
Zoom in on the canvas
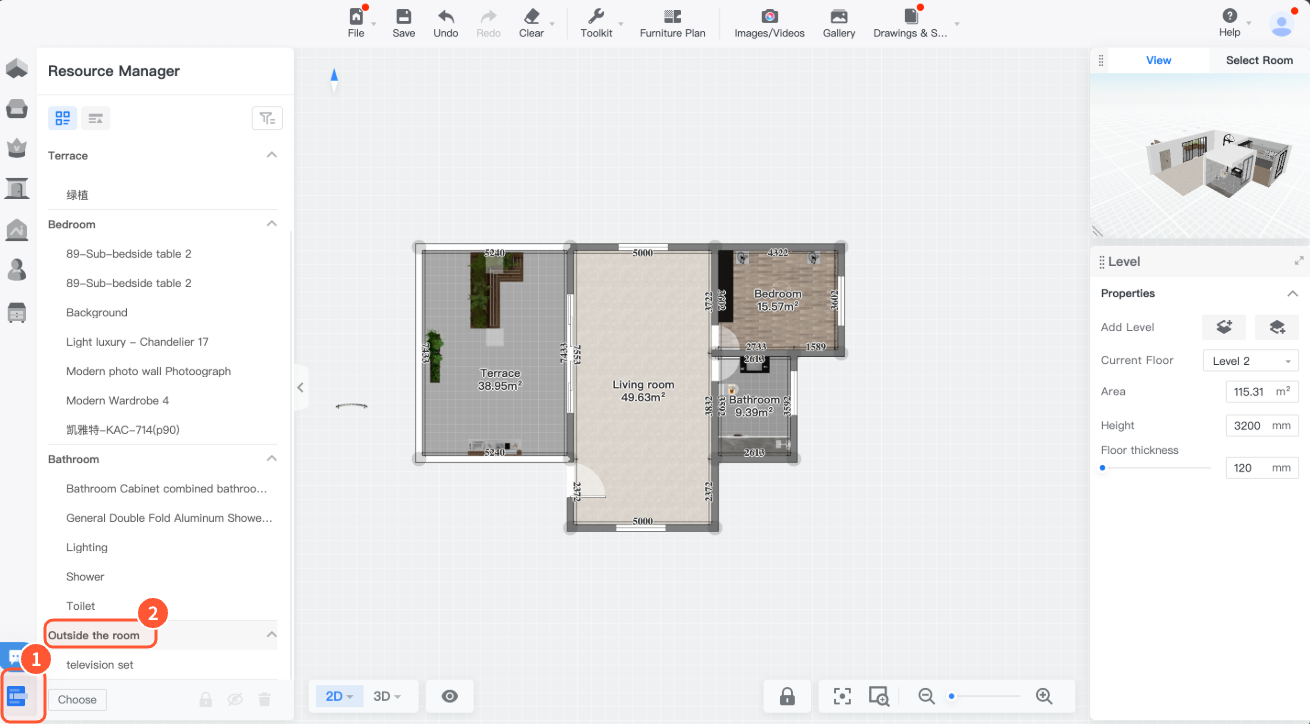pyautogui.click(x=1044, y=696)
